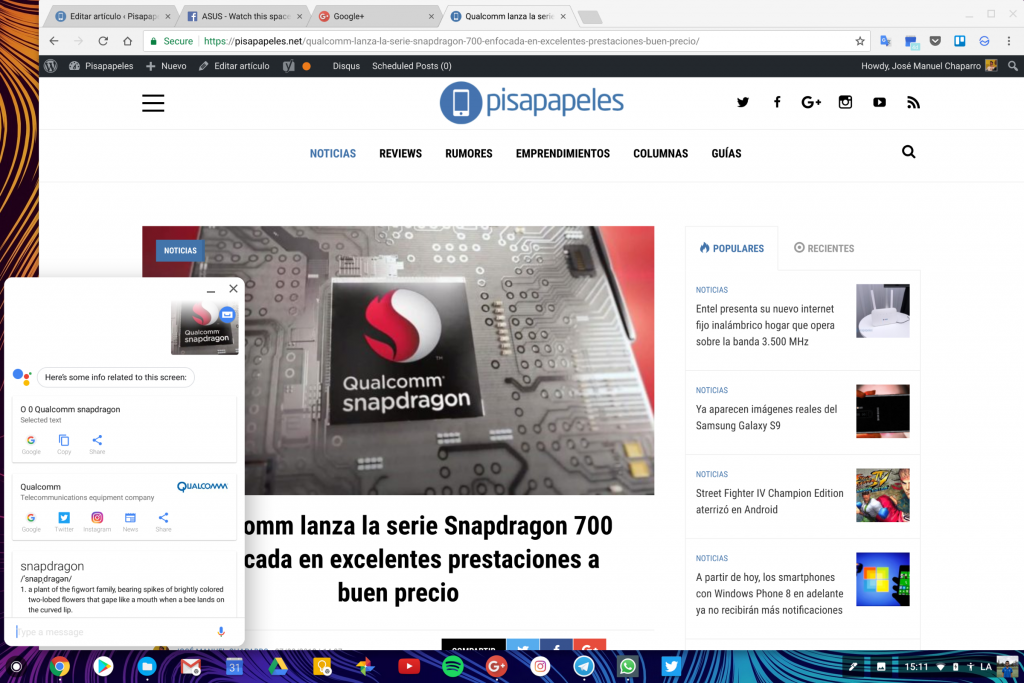1024x683 pixels.
Task: Switch to the Google+ browser tab
Action: pos(377,16)
